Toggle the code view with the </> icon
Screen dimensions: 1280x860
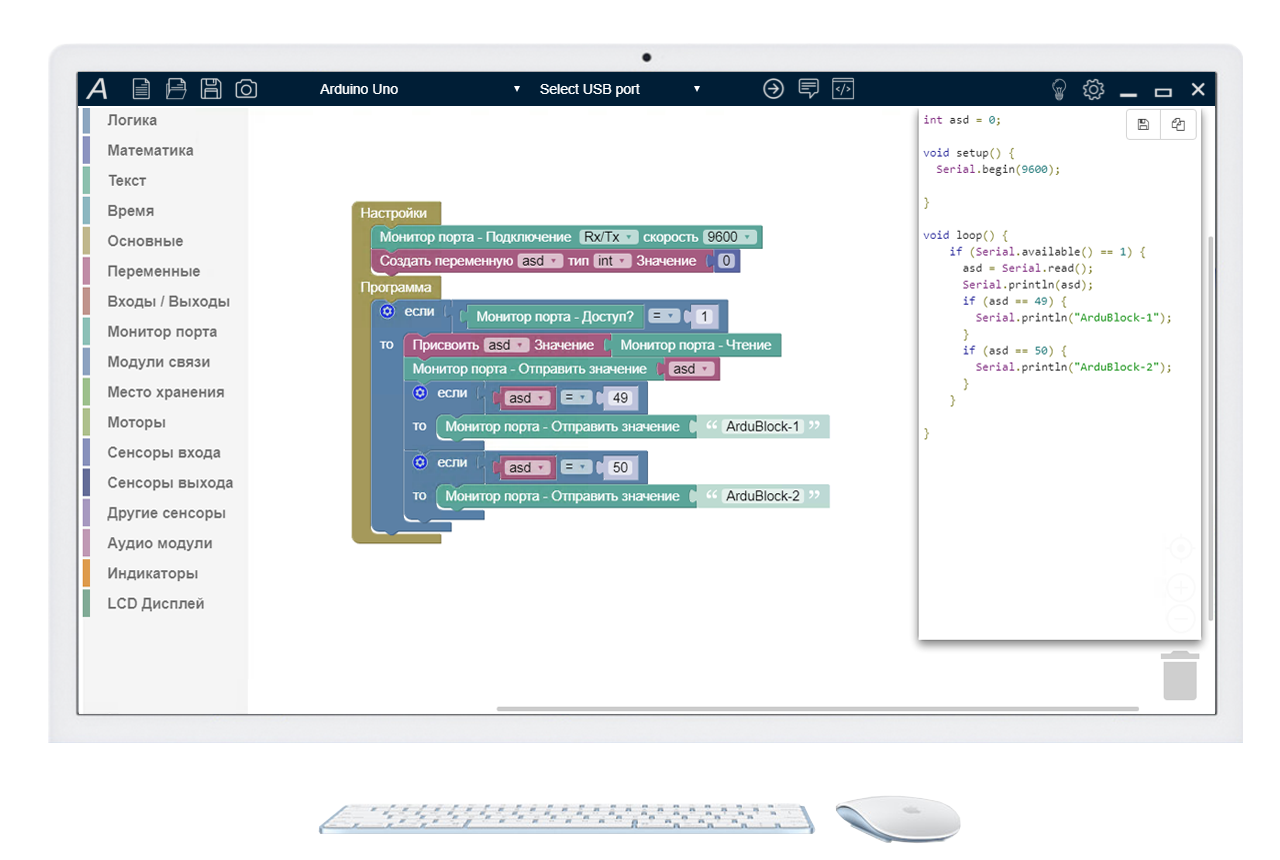pyautogui.click(x=842, y=89)
